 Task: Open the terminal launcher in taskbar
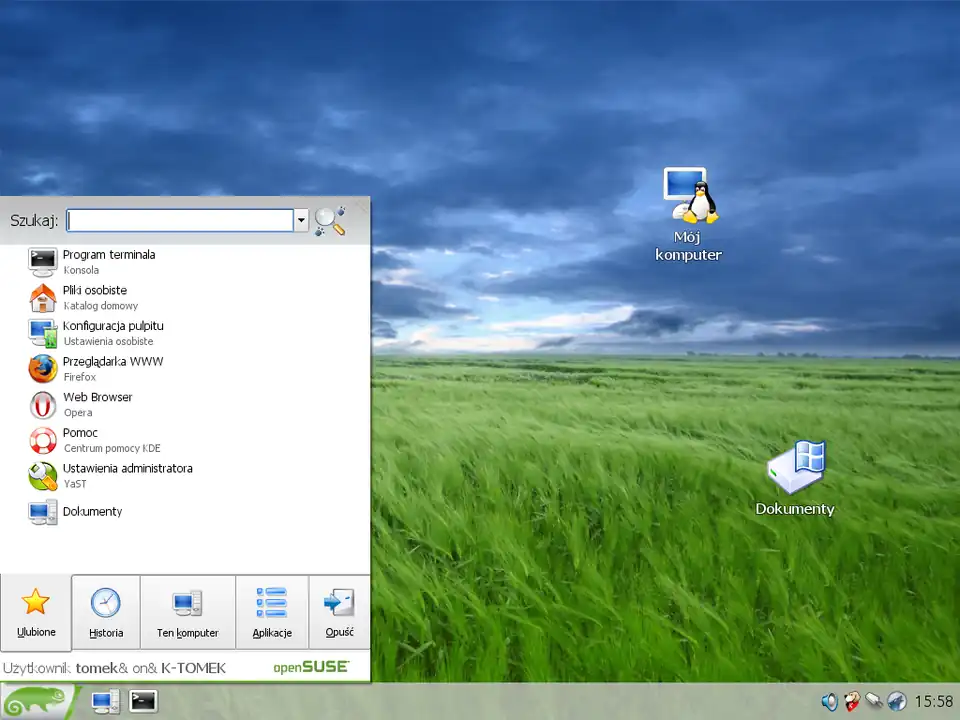pyautogui.click(x=143, y=702)
